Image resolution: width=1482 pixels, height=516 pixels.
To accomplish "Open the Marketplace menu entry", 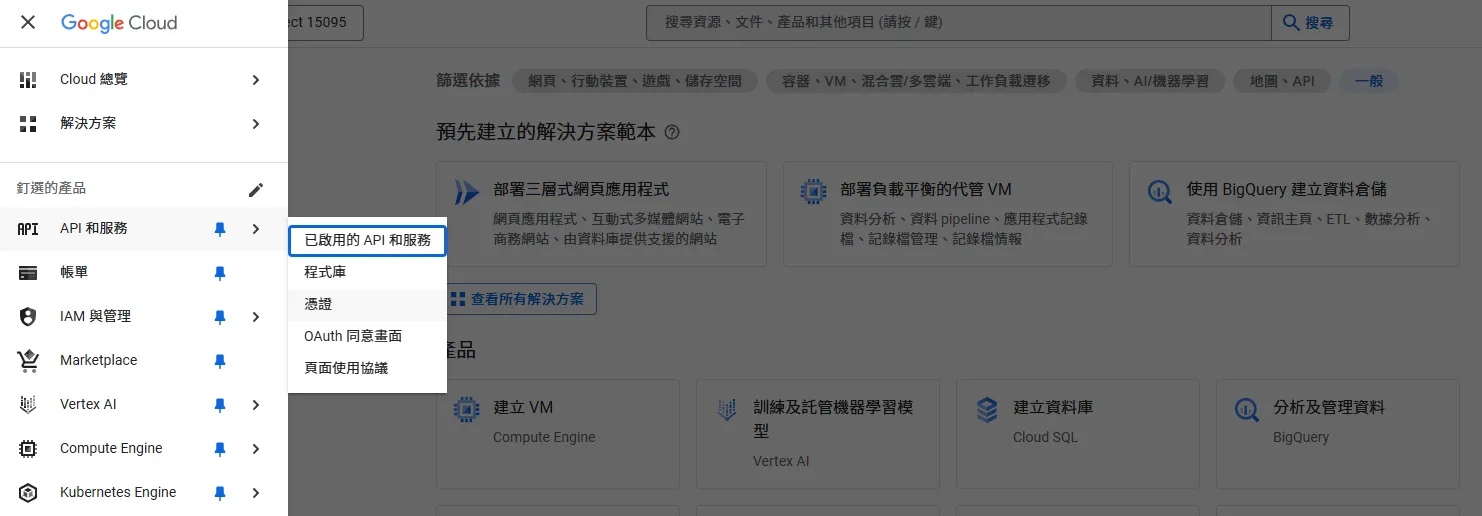I will 144,361.
